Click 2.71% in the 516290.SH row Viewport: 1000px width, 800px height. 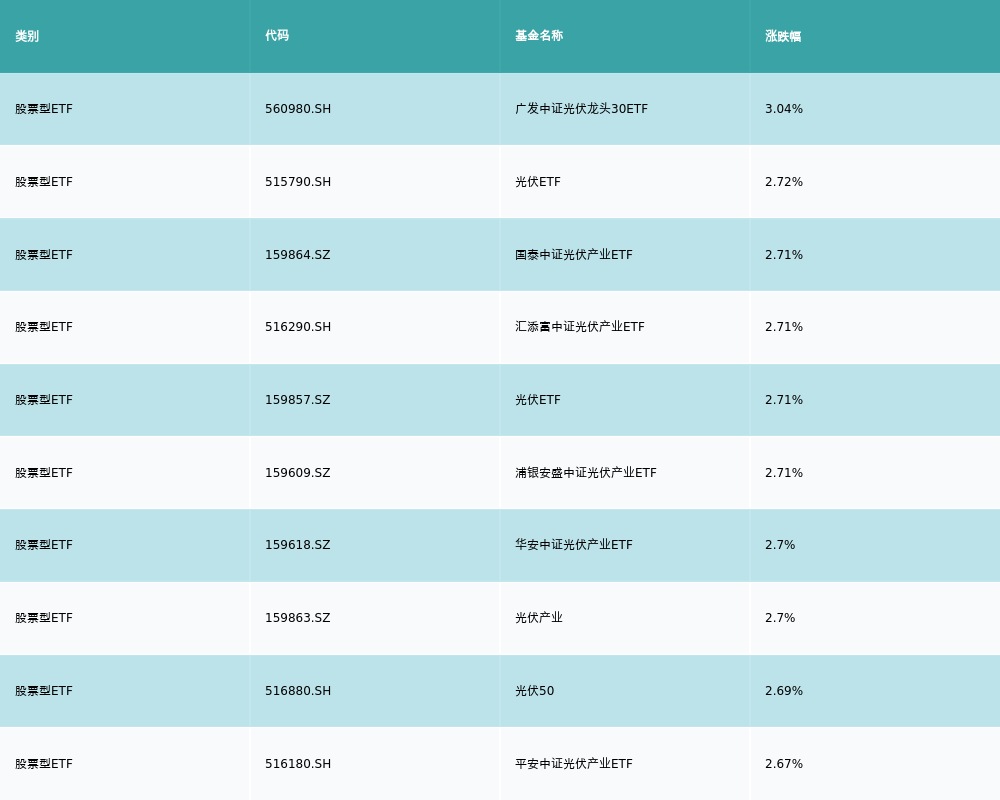point(784,327)
